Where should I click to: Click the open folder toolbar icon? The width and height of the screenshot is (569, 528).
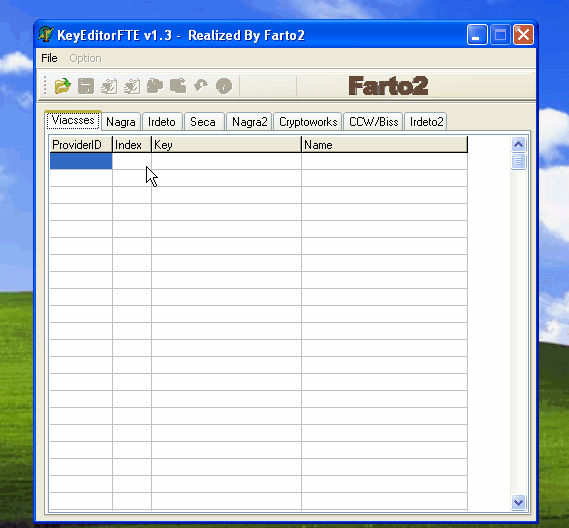(62, 86)
